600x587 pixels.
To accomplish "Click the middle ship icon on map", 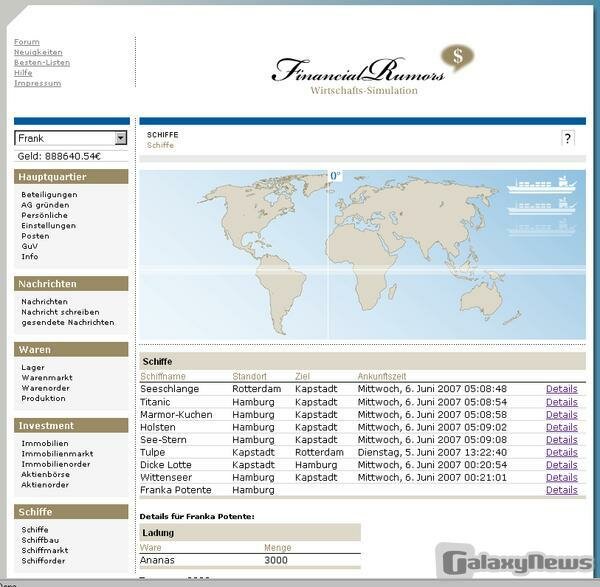I will point(541,207).
